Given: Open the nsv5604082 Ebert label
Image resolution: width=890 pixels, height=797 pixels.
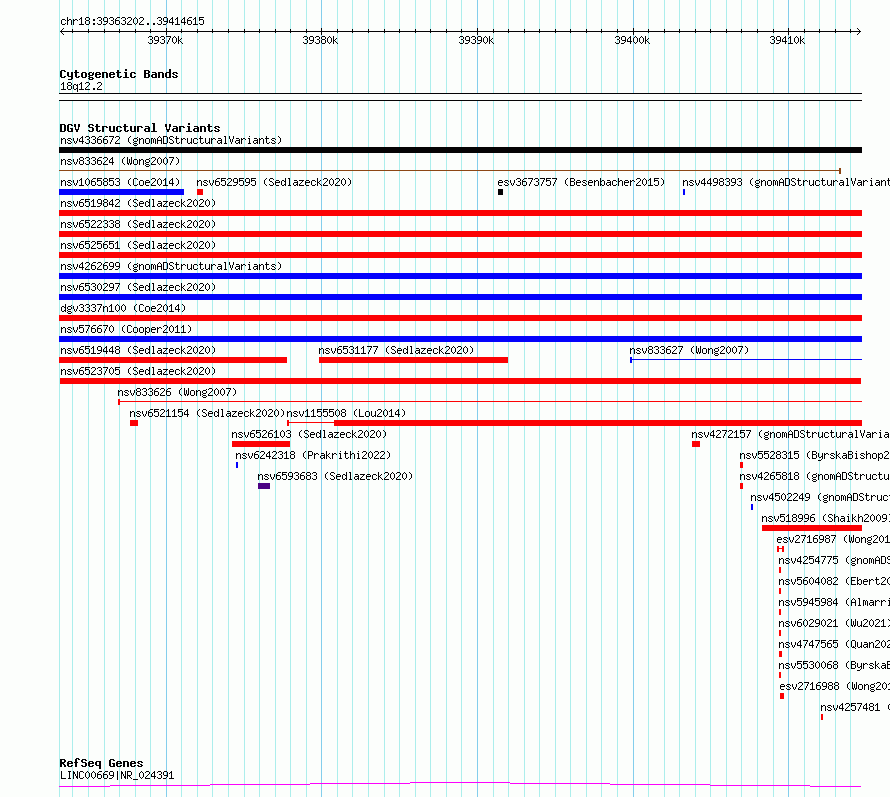Looking at the screenshot, I should (x=834, y=581).
